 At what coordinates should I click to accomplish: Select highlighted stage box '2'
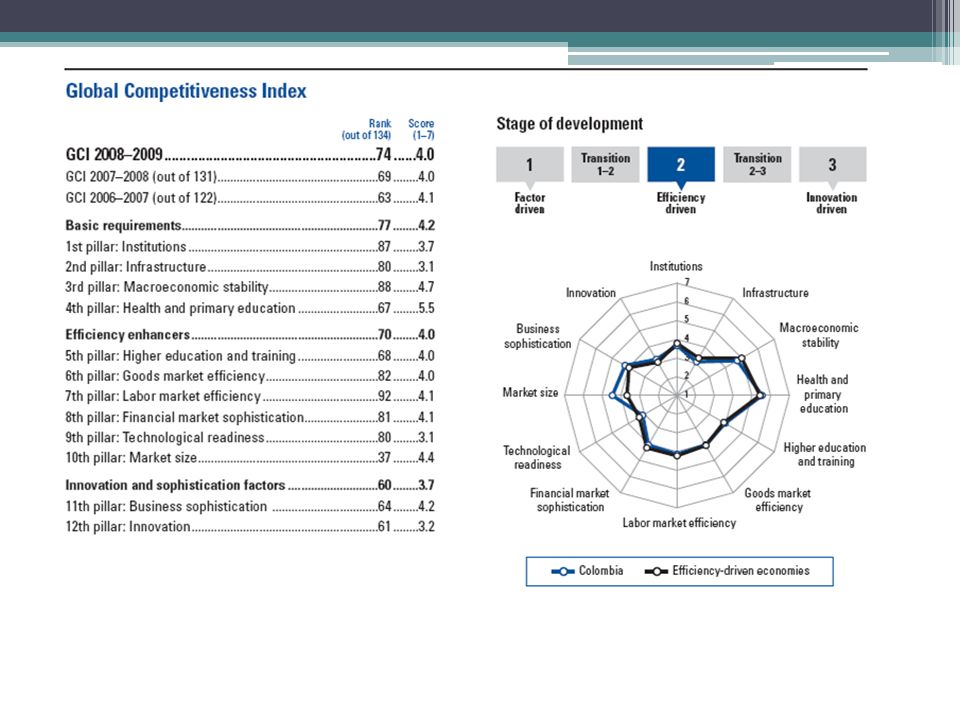coord(681,164)
